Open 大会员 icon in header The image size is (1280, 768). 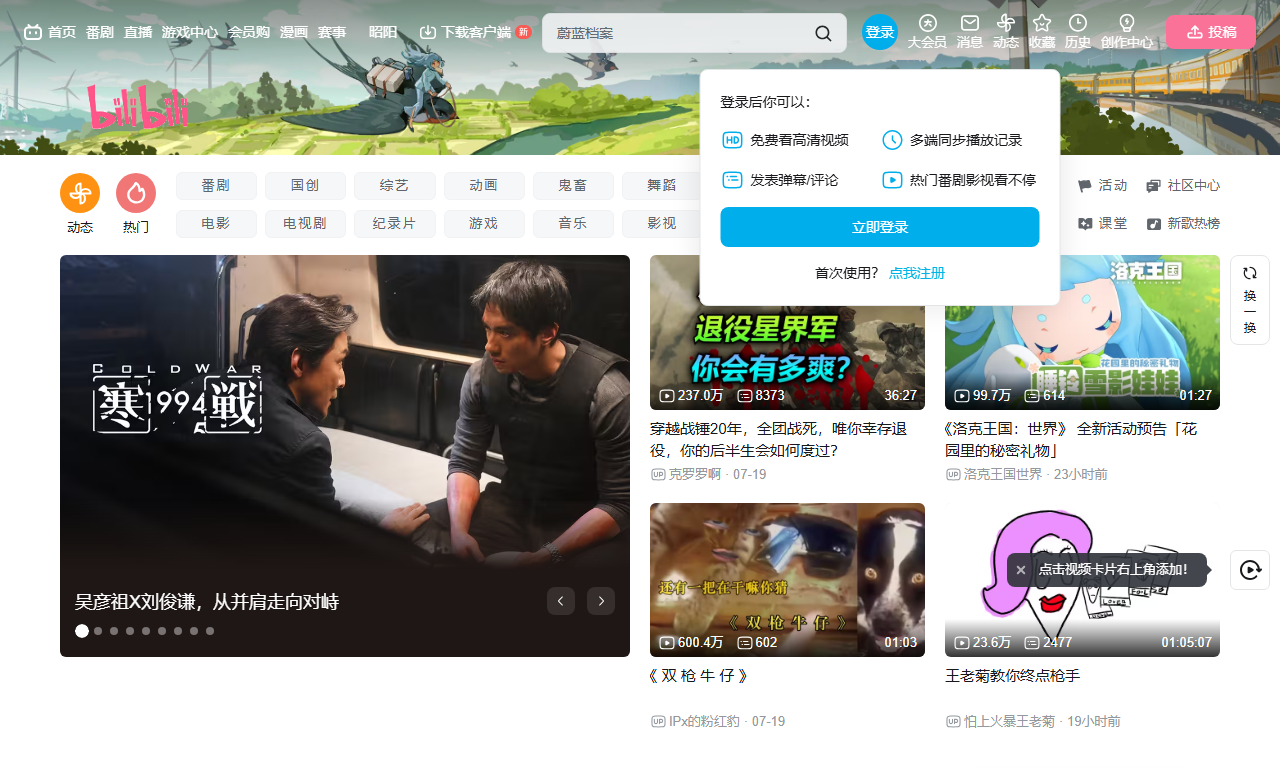[927, 23]
